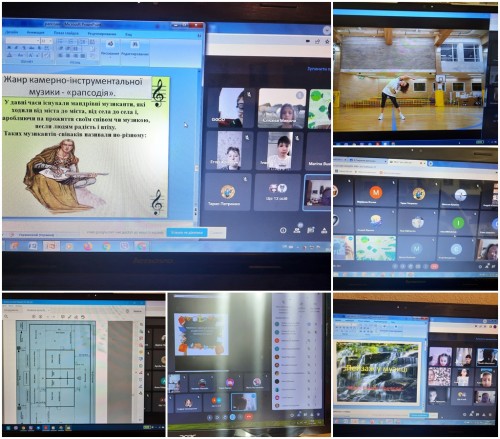Open the Viber icon in the top-left taskbar

click(124, 246)
